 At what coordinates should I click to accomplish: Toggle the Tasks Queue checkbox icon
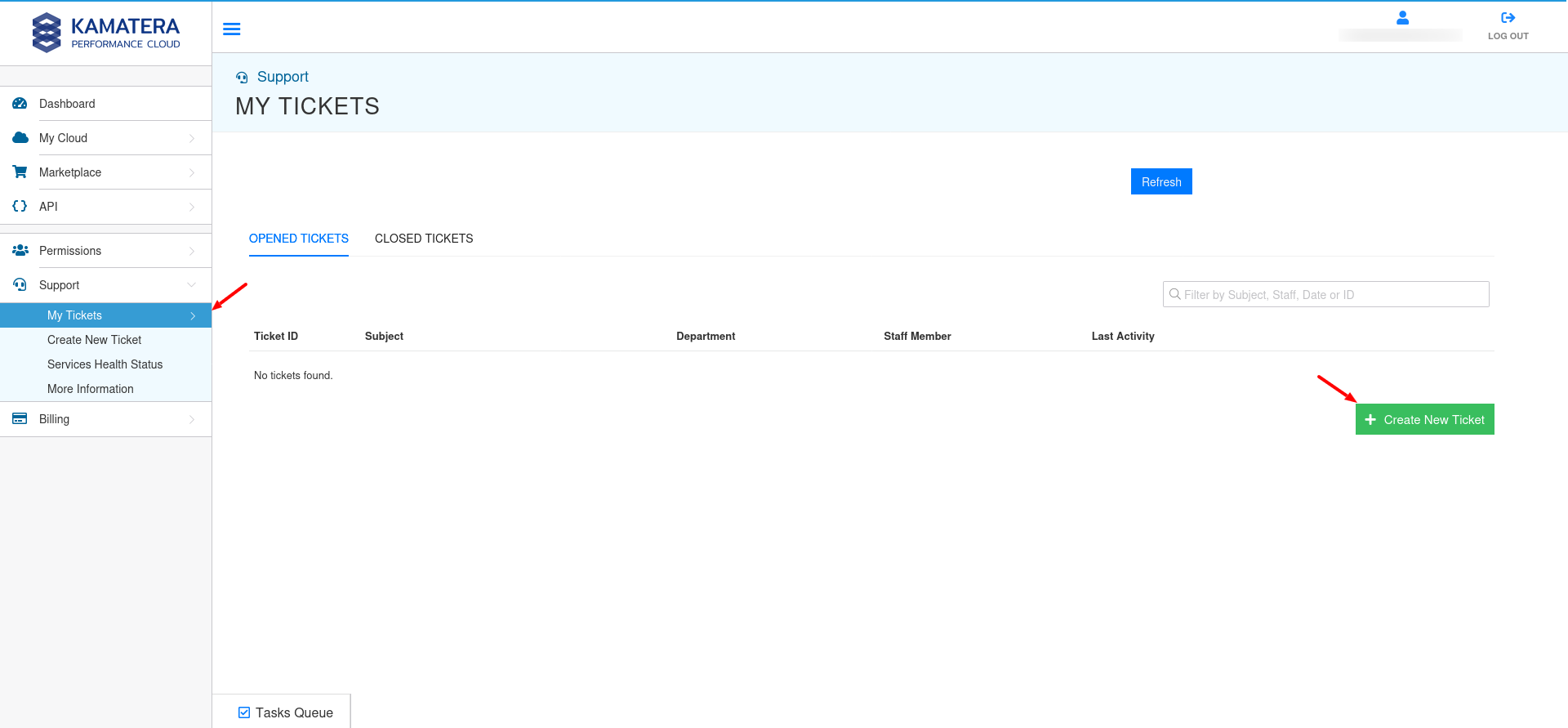coord(244,712)
